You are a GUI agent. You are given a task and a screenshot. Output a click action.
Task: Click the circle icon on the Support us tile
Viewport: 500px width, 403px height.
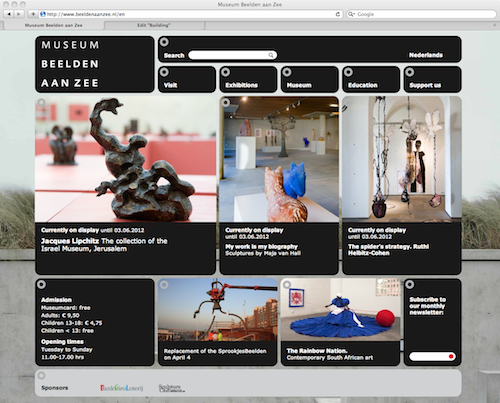click(x=410, y=72)
